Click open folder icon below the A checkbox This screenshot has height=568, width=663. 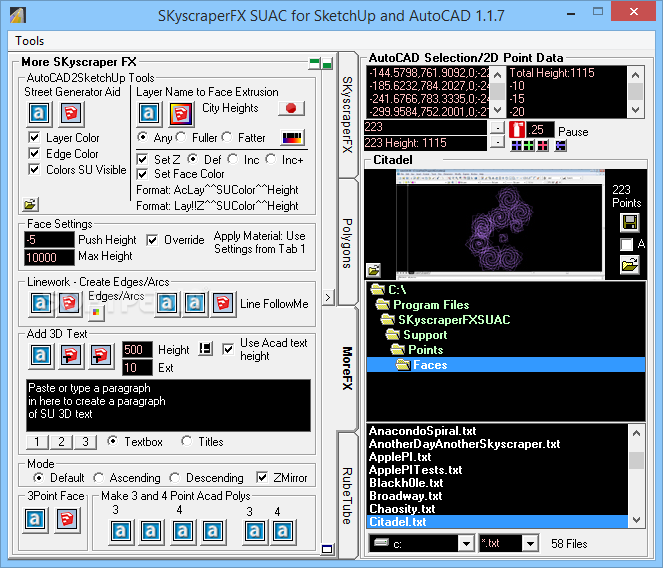pos(630,265)
